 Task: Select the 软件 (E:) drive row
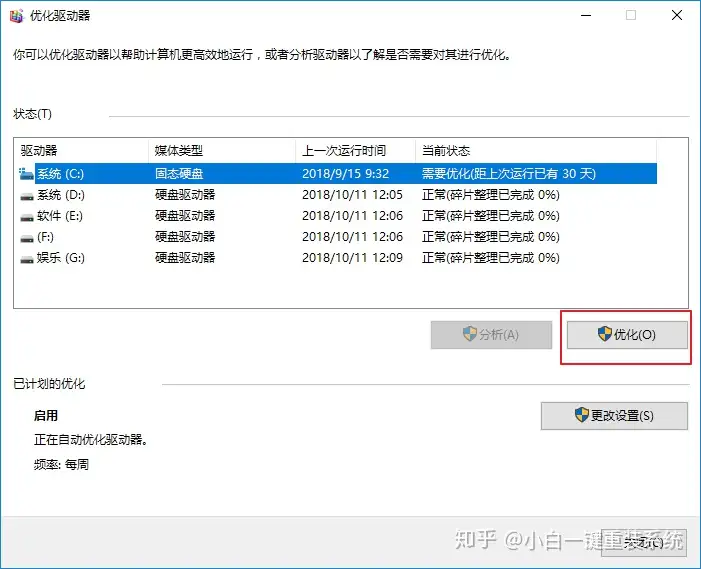click(338, 216)
